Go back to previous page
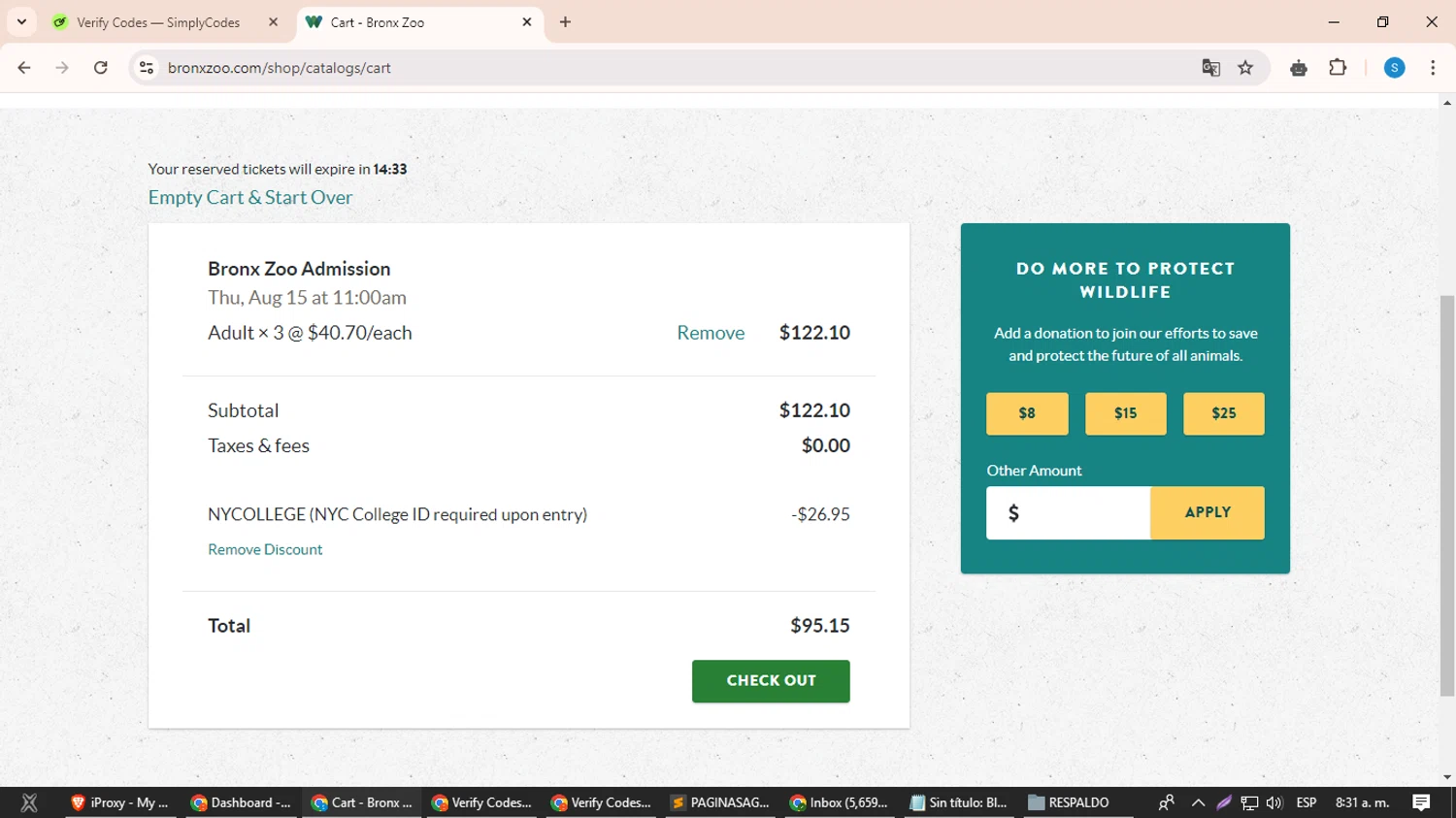Screen dimensions: 1456x818 pyautogui.click(x=24, y=68)
